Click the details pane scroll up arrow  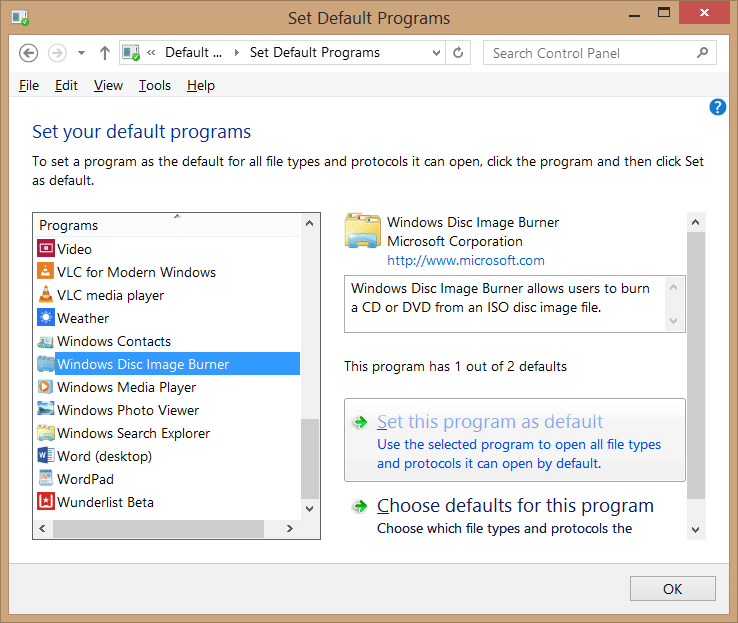pos(696,222)
